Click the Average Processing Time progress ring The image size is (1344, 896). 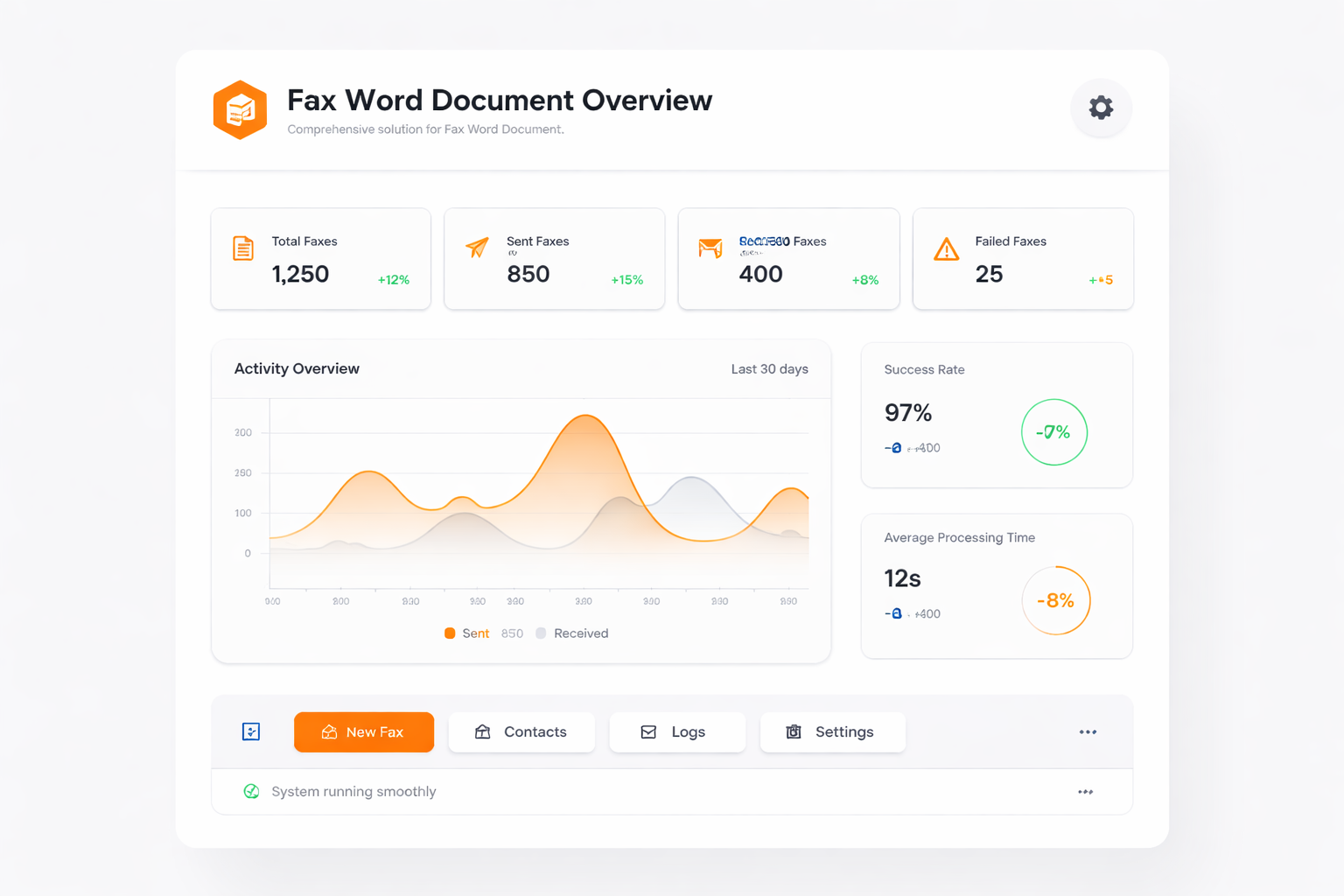[1055, 600]
